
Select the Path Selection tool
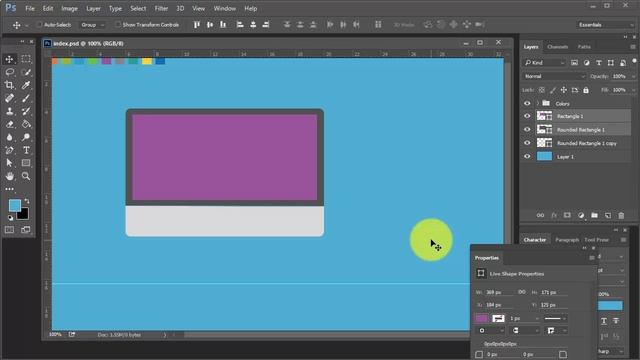click(9, 163)
